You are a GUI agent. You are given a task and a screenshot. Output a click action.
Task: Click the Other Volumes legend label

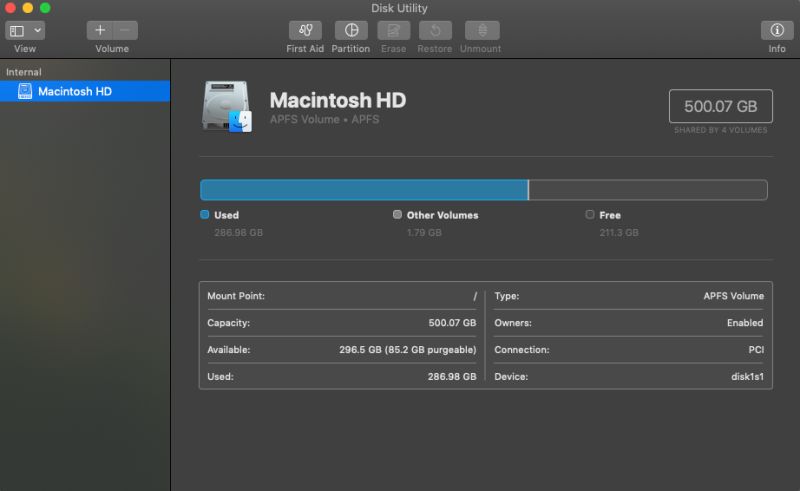point(442,215)
